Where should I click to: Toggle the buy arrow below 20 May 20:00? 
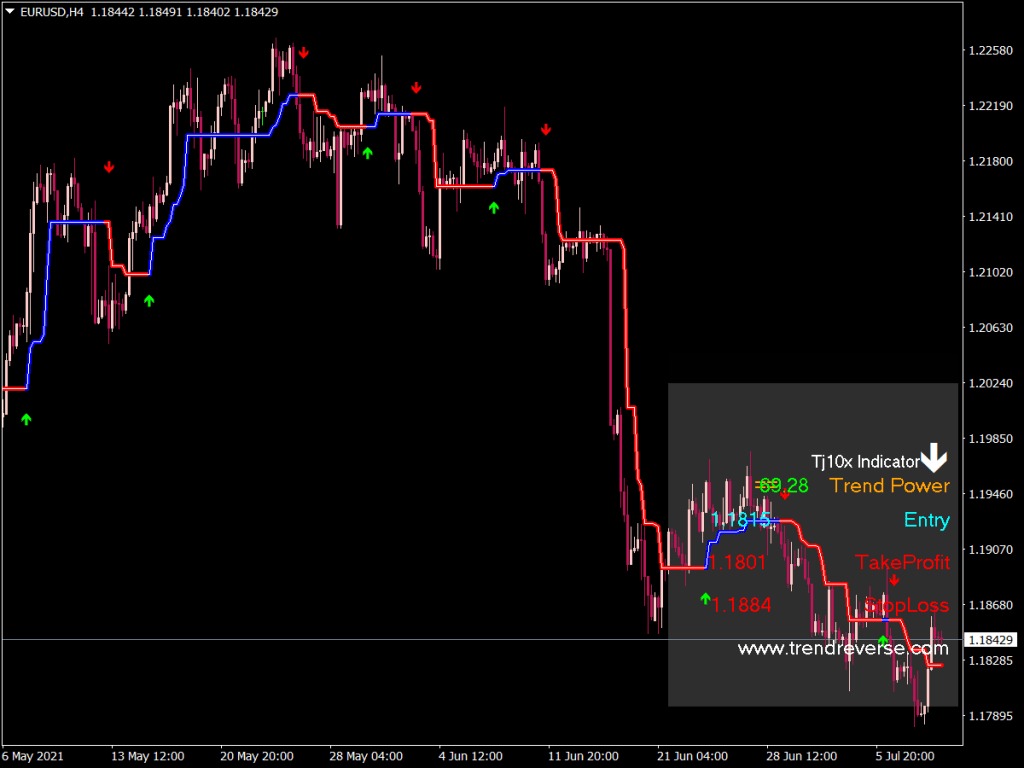(148, 300)
